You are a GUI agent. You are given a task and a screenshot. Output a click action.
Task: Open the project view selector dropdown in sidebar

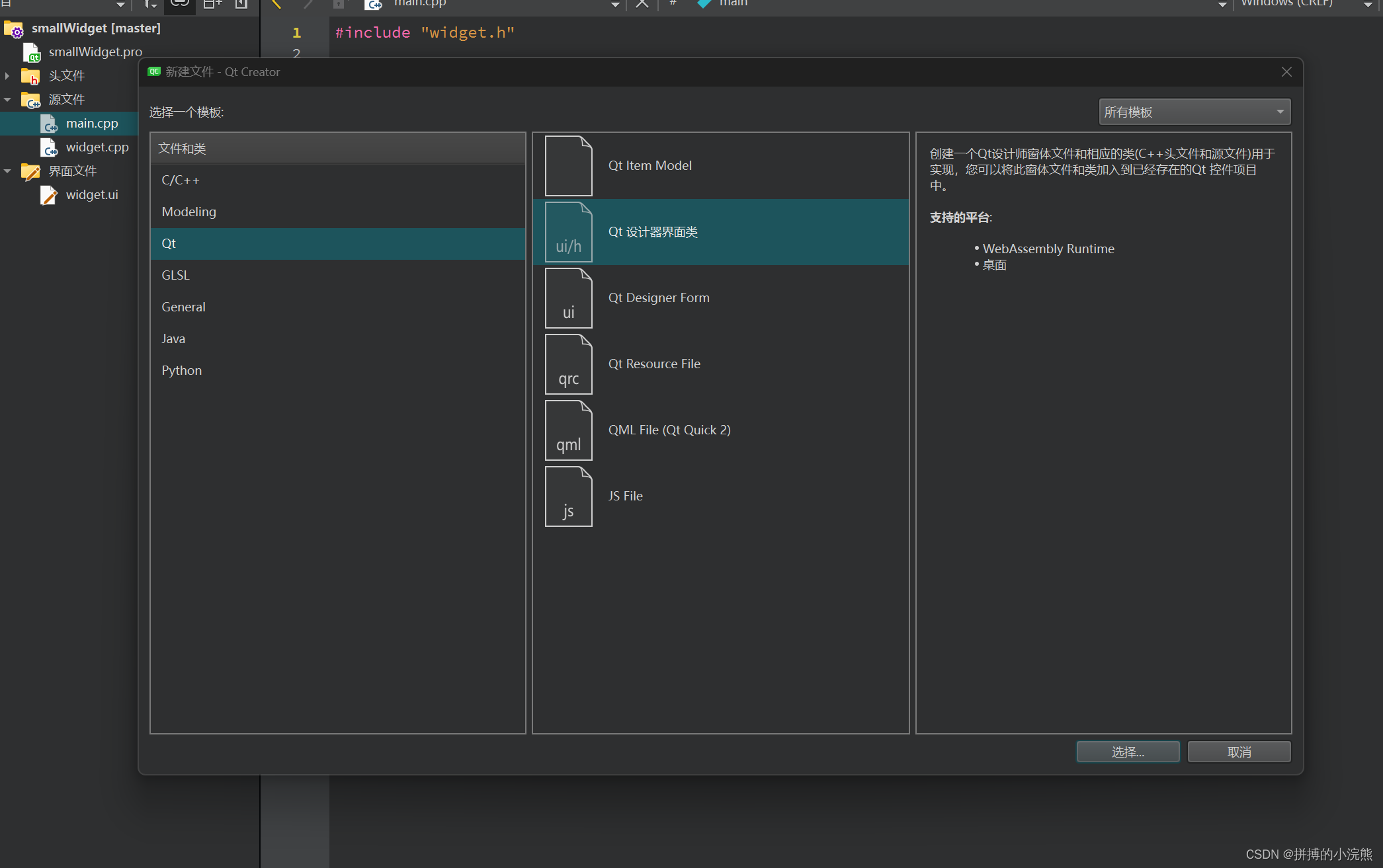tap(120, 5)
